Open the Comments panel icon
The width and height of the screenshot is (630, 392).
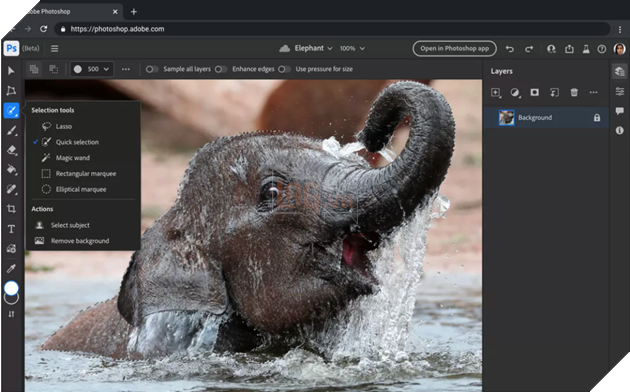620,111
